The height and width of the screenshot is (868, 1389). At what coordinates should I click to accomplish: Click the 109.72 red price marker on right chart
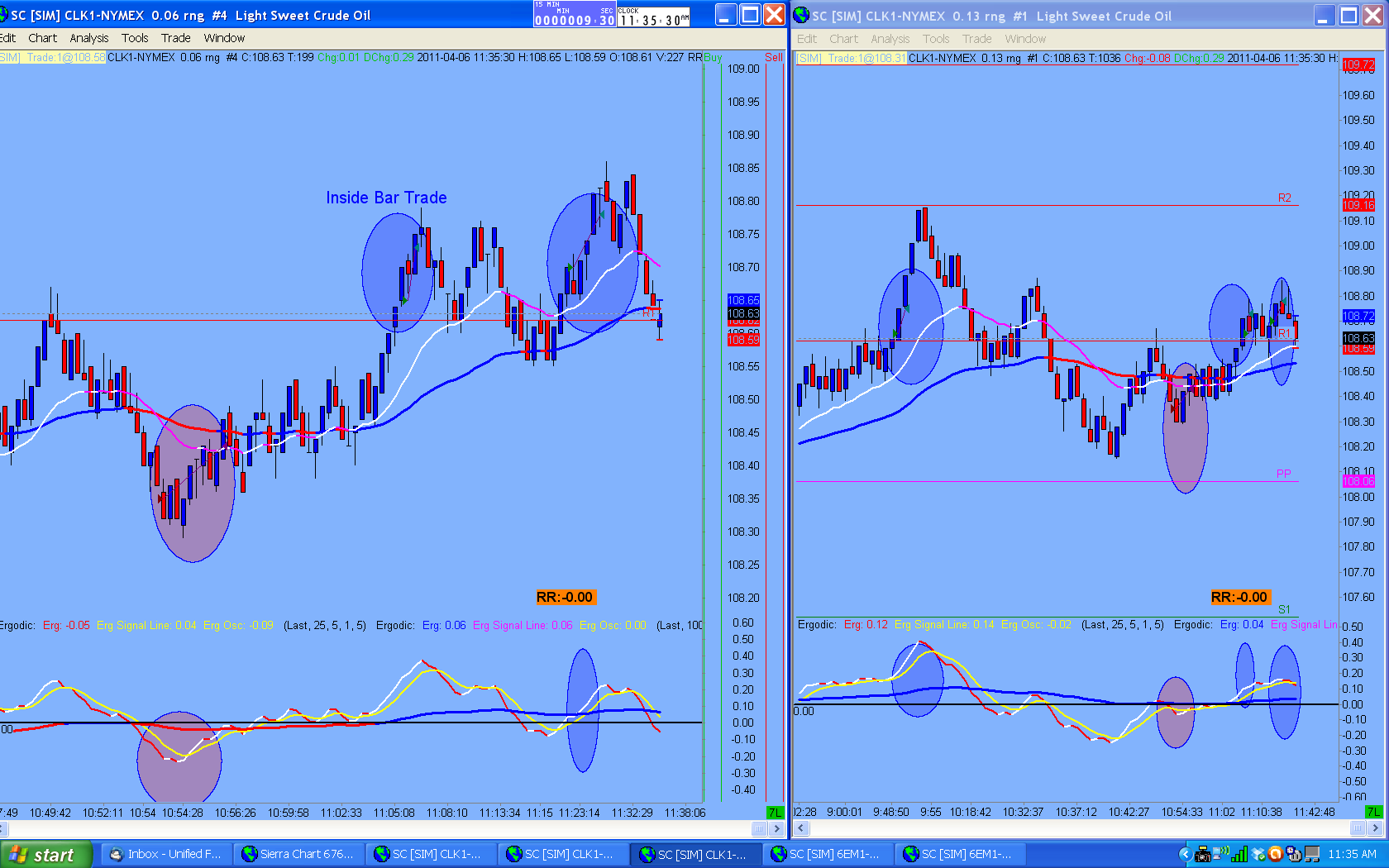(x=1358, y=64)
